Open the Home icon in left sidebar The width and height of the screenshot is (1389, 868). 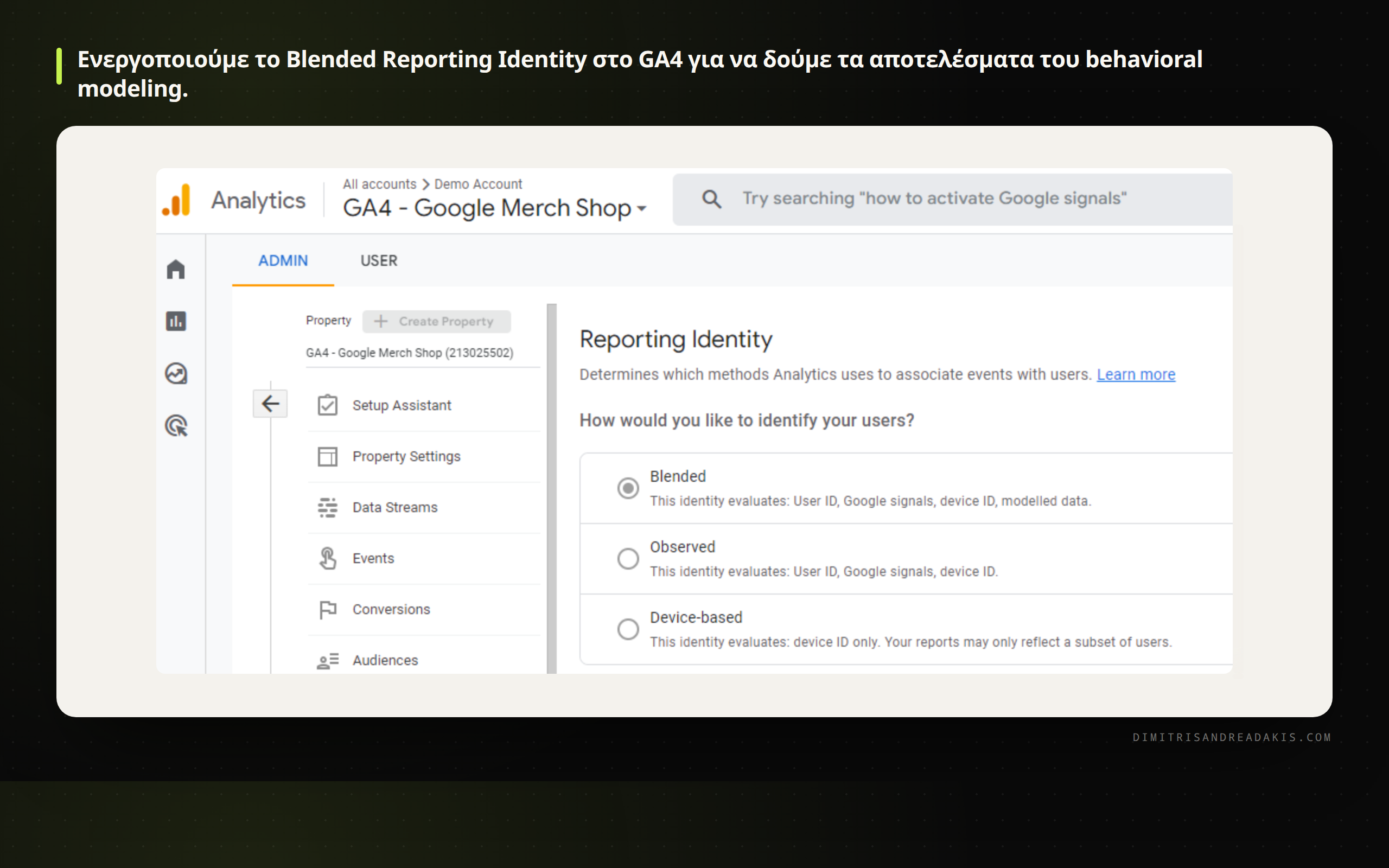tap(176, 269)
